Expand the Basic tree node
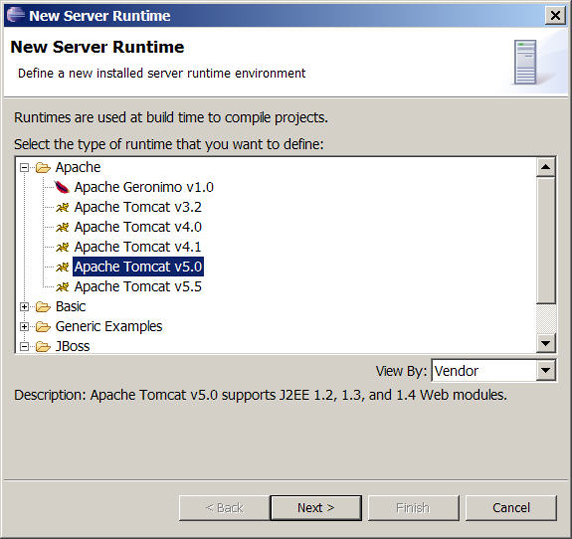 click(x=24, y=307)
